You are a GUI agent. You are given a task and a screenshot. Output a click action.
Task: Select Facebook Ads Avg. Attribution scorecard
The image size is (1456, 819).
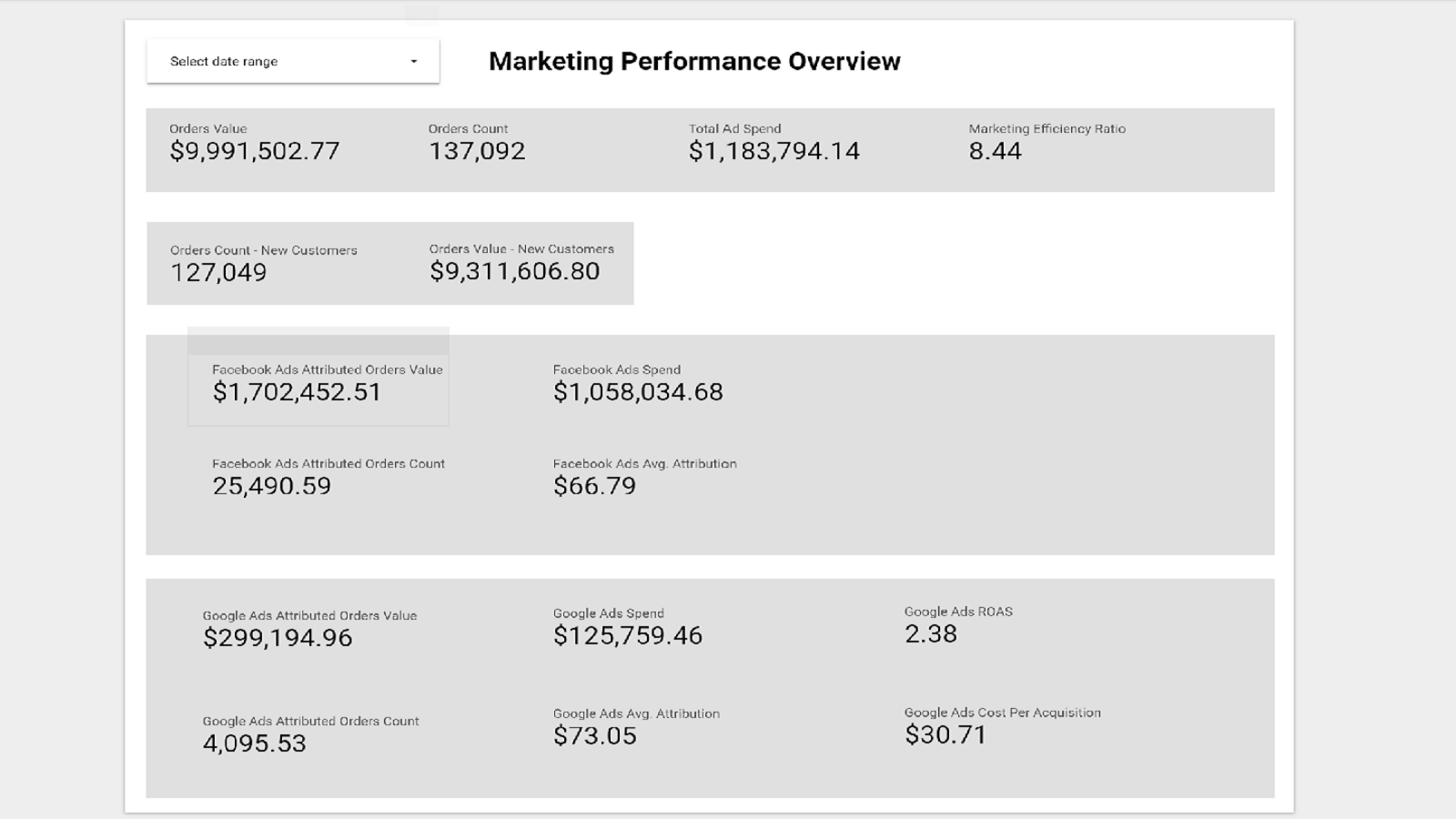644,478
